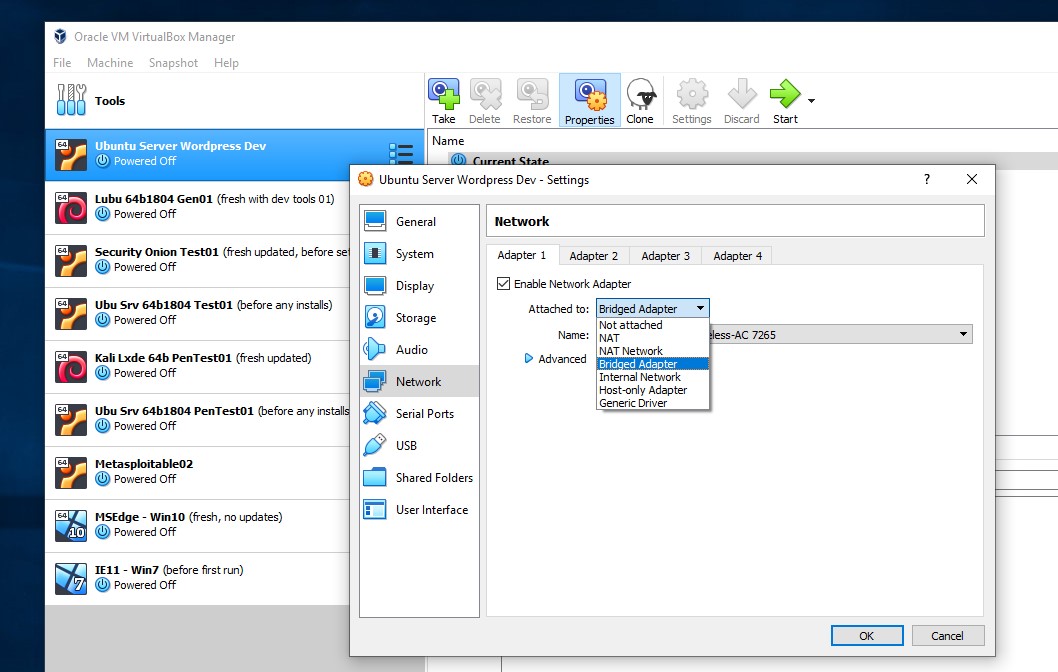This screenshot has height=672, width=1058.
Task: Click the Clone sheep icon
Action: (640, 101)
